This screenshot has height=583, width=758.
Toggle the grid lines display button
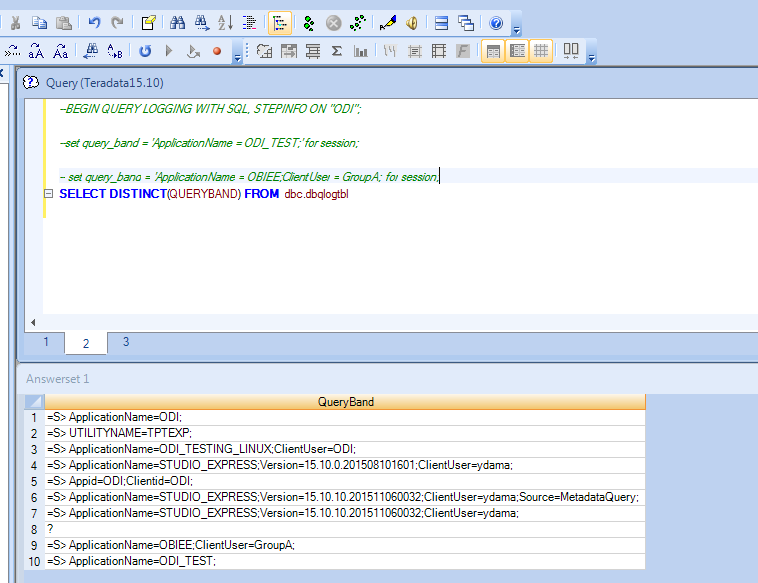coord(541,51)
